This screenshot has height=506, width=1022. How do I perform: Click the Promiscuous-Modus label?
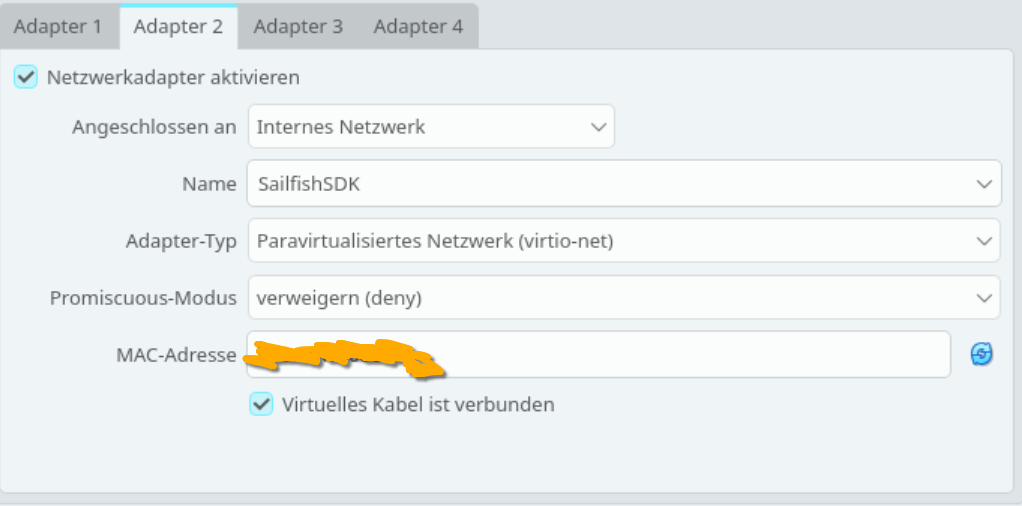[143, 298]
